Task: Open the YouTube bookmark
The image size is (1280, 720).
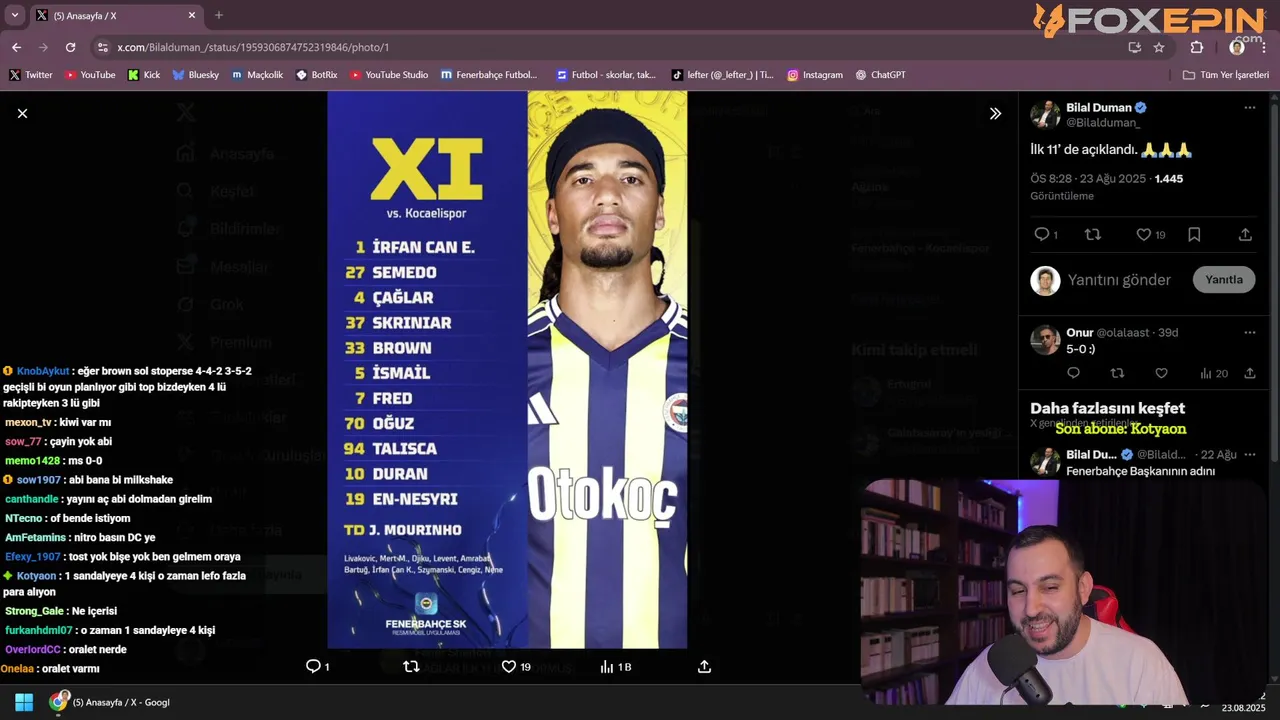Action: coord(90,75)
